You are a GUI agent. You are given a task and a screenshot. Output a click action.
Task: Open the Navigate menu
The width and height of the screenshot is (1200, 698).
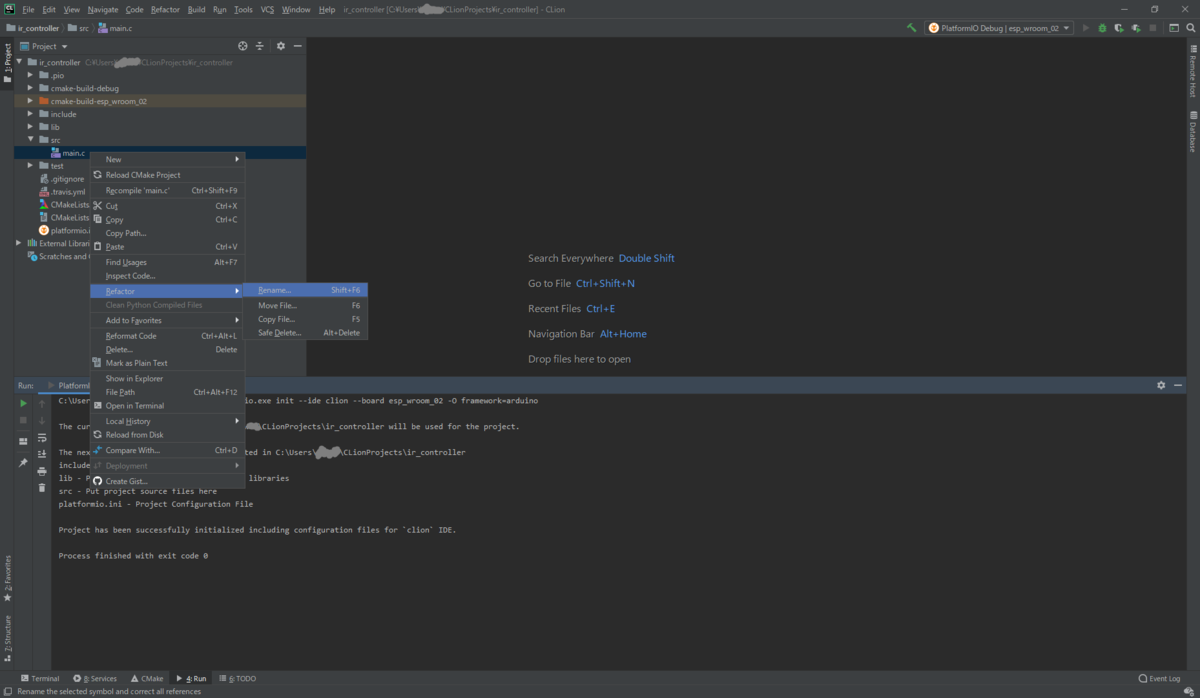[x=103, y=9]
